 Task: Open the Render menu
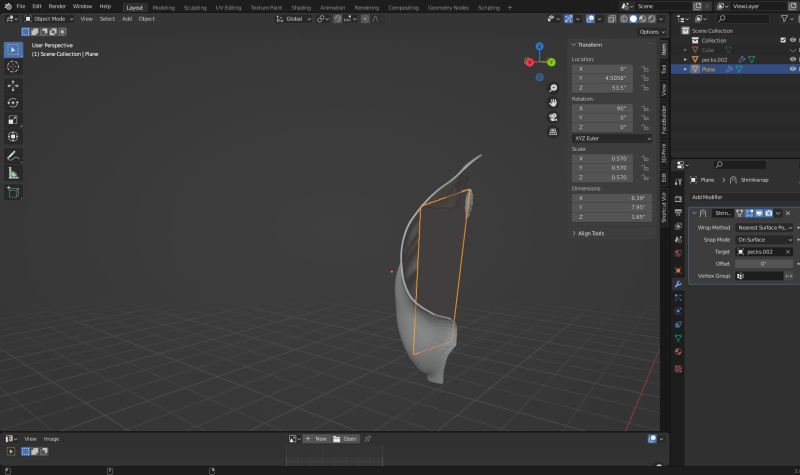[57, 6]
